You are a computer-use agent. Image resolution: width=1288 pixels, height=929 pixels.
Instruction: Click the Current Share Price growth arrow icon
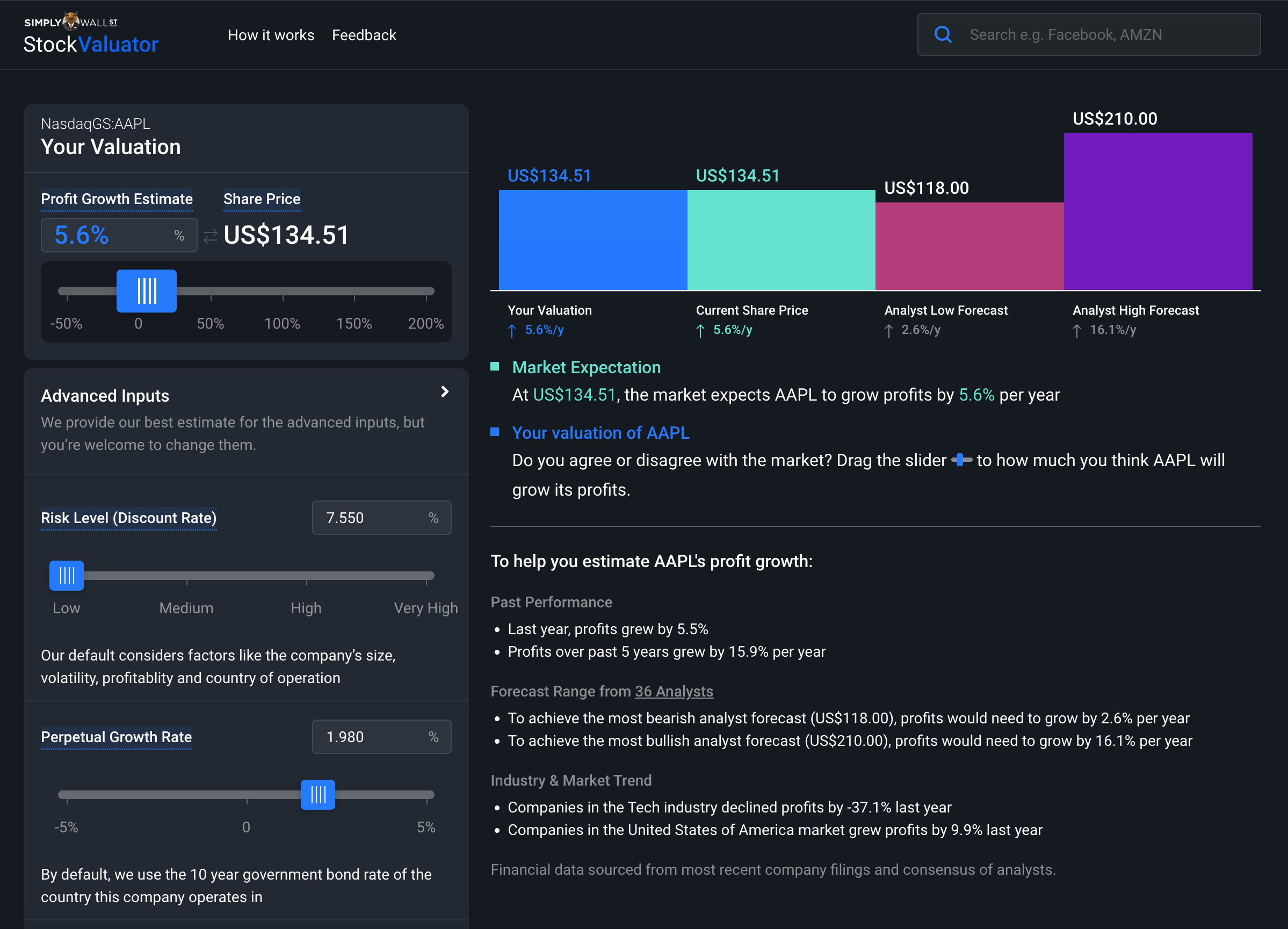tap(700, 330)
